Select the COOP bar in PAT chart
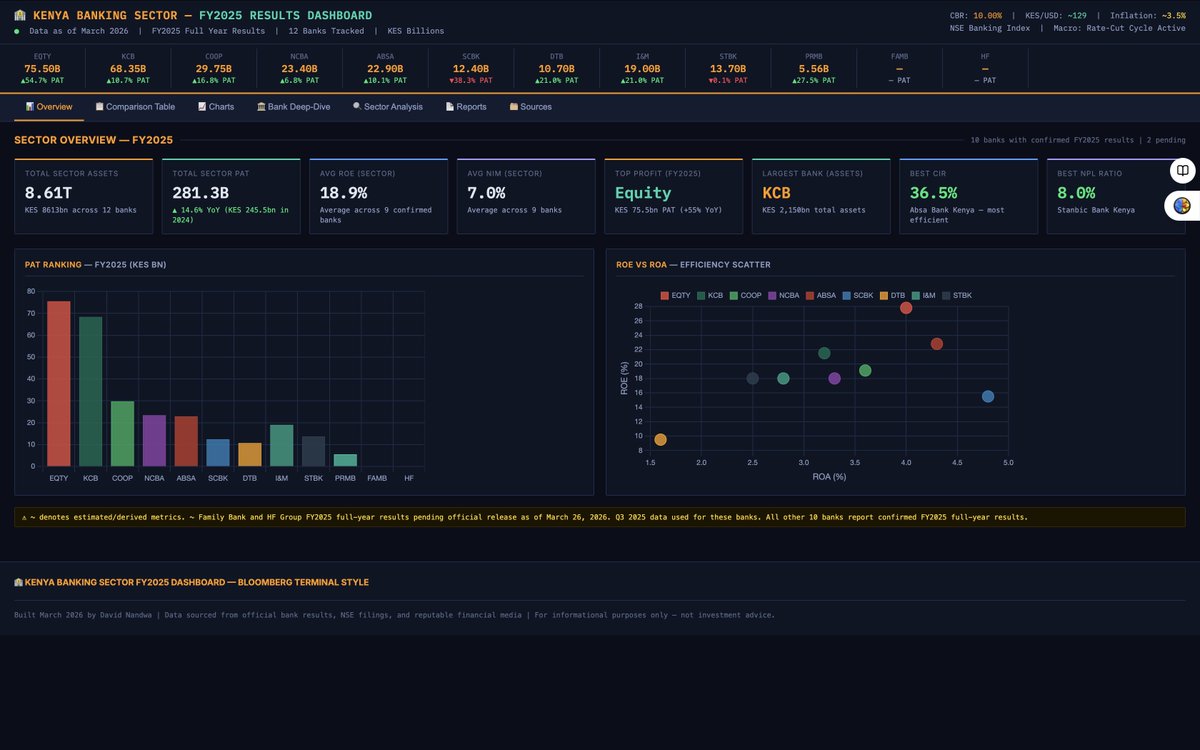1200x750 pixels. 122,434
